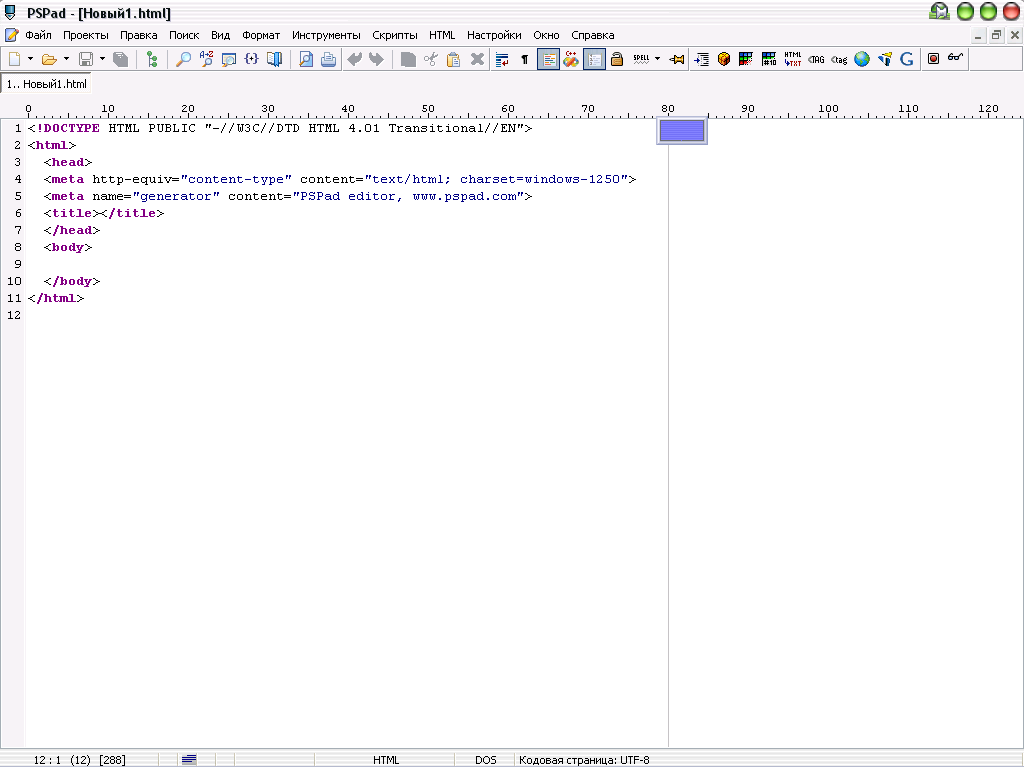
Task: Click the ASCII table #10 icon
Action: (769, 59)
